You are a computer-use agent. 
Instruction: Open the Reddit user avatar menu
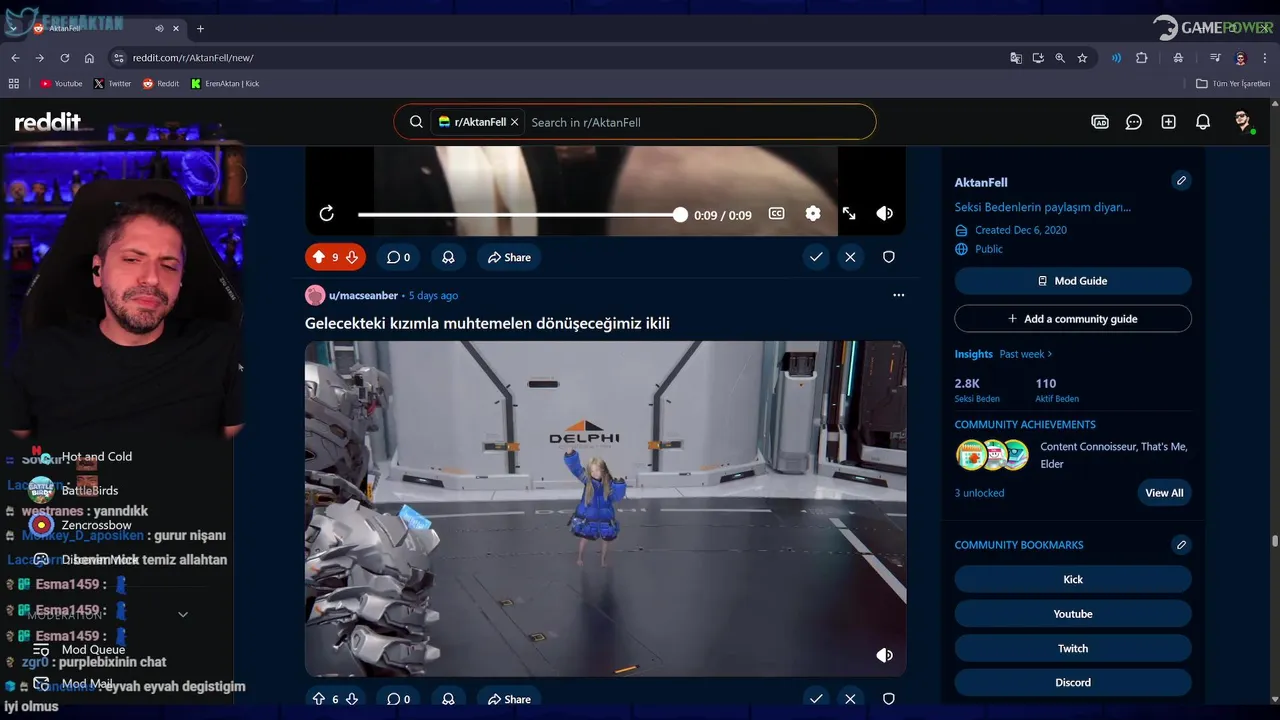click(1243, 122)
